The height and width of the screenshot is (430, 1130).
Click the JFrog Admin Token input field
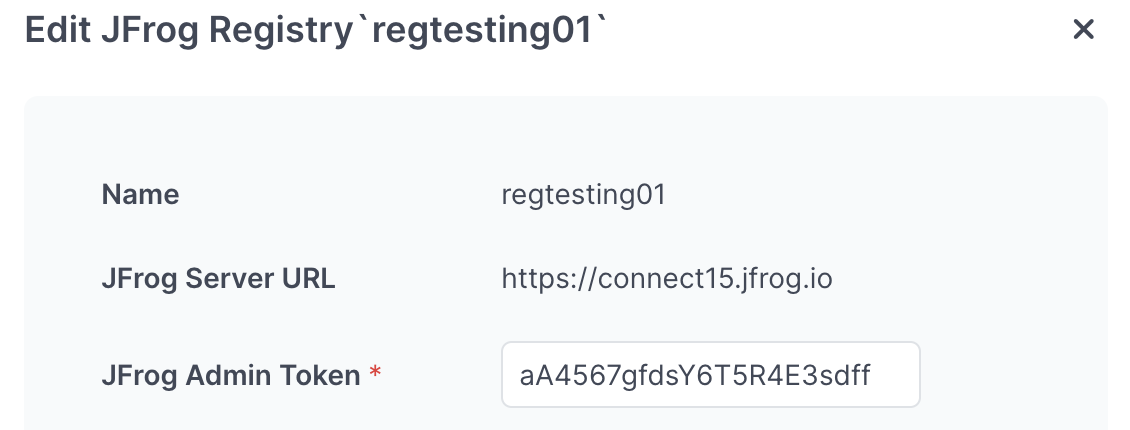pos(711,375)
